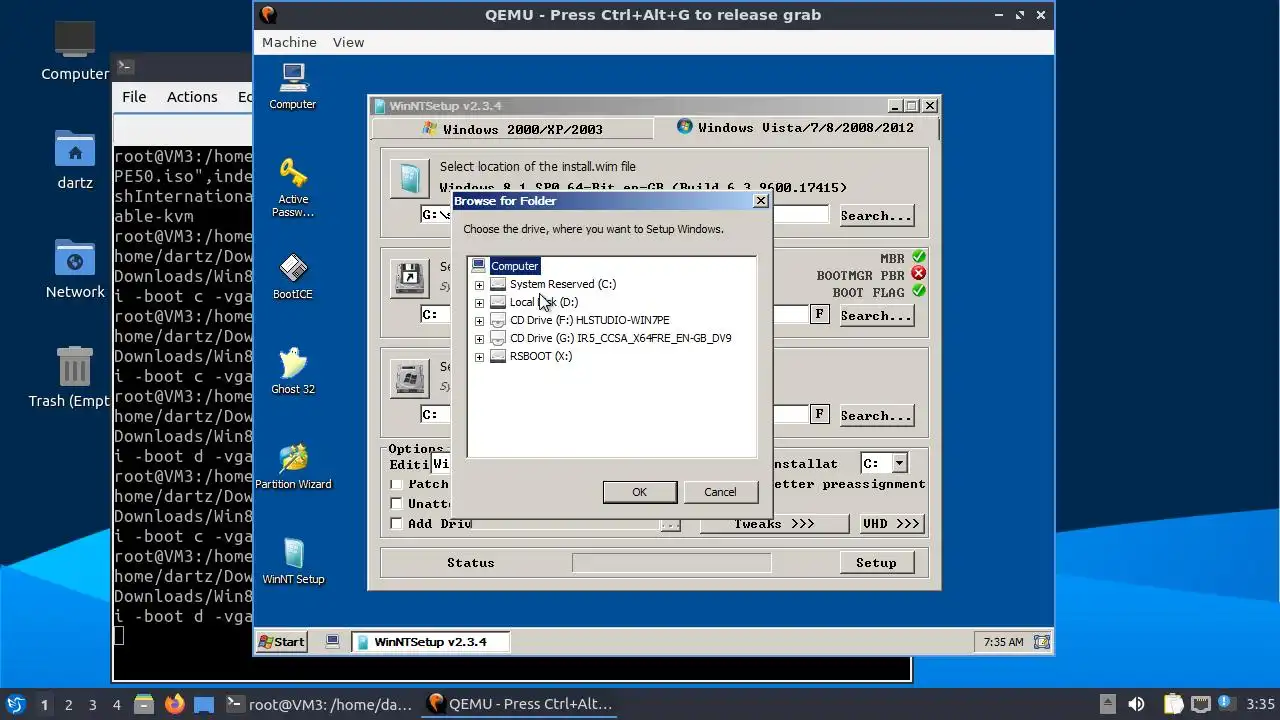Click the MBR green check status icon

pos(918,257)
